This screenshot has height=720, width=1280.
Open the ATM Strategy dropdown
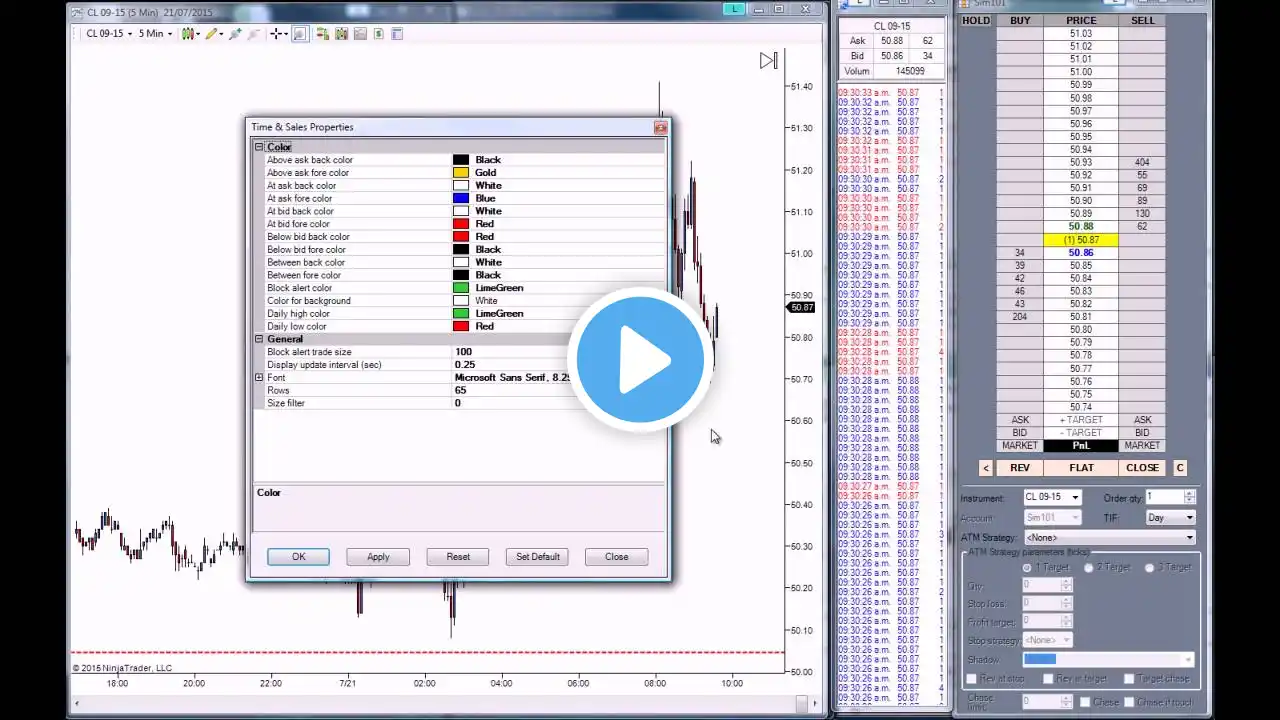[x=1109, y=538]
